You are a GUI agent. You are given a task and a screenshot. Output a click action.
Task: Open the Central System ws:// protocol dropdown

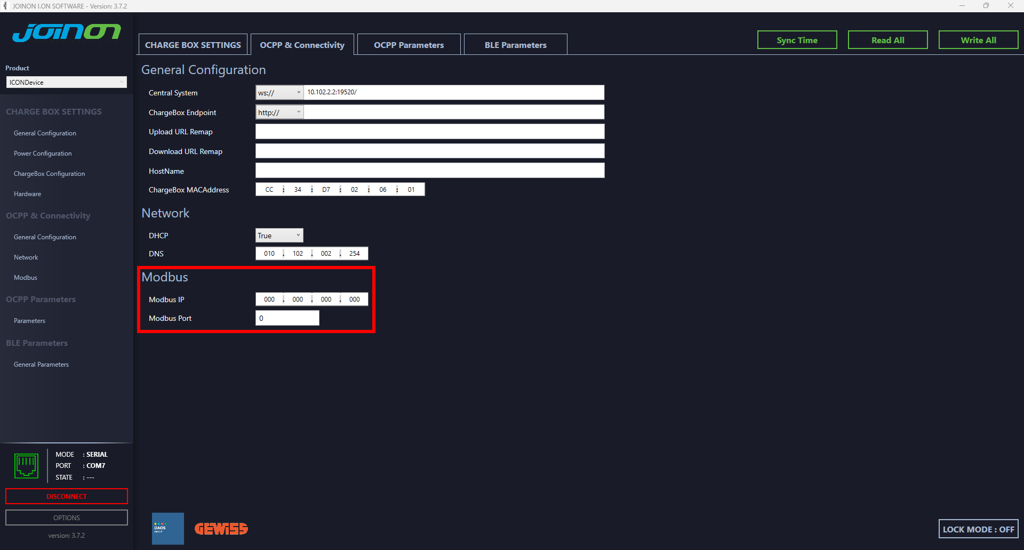pos(279,93)
